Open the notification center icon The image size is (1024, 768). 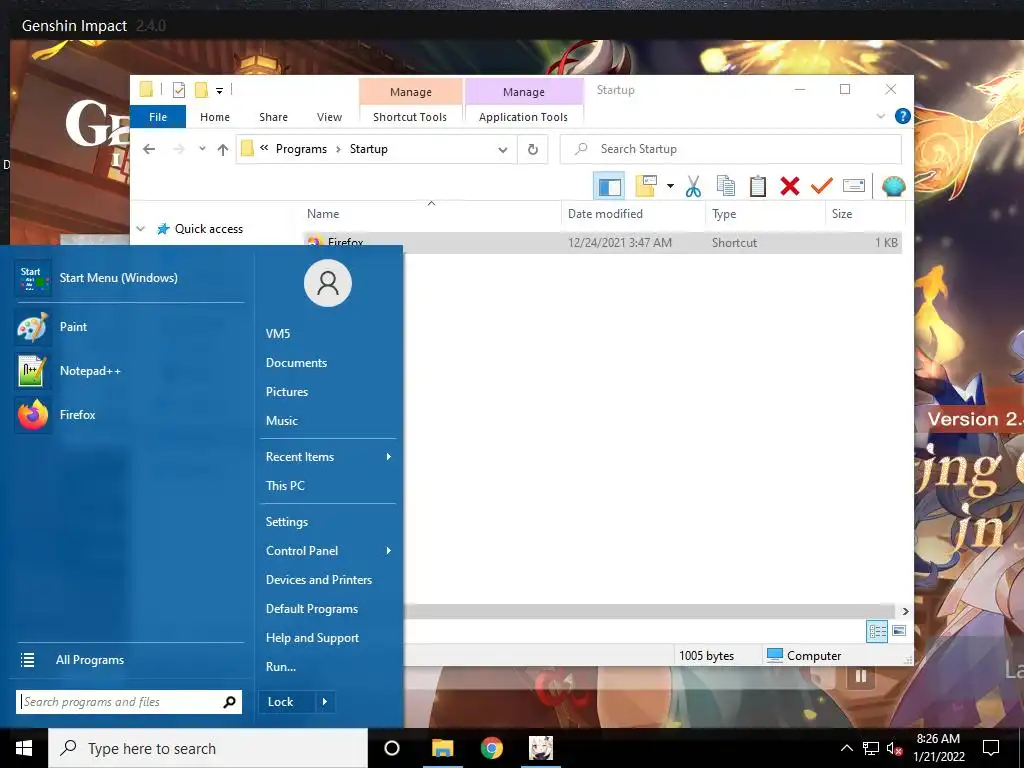[x=991, y=748]
